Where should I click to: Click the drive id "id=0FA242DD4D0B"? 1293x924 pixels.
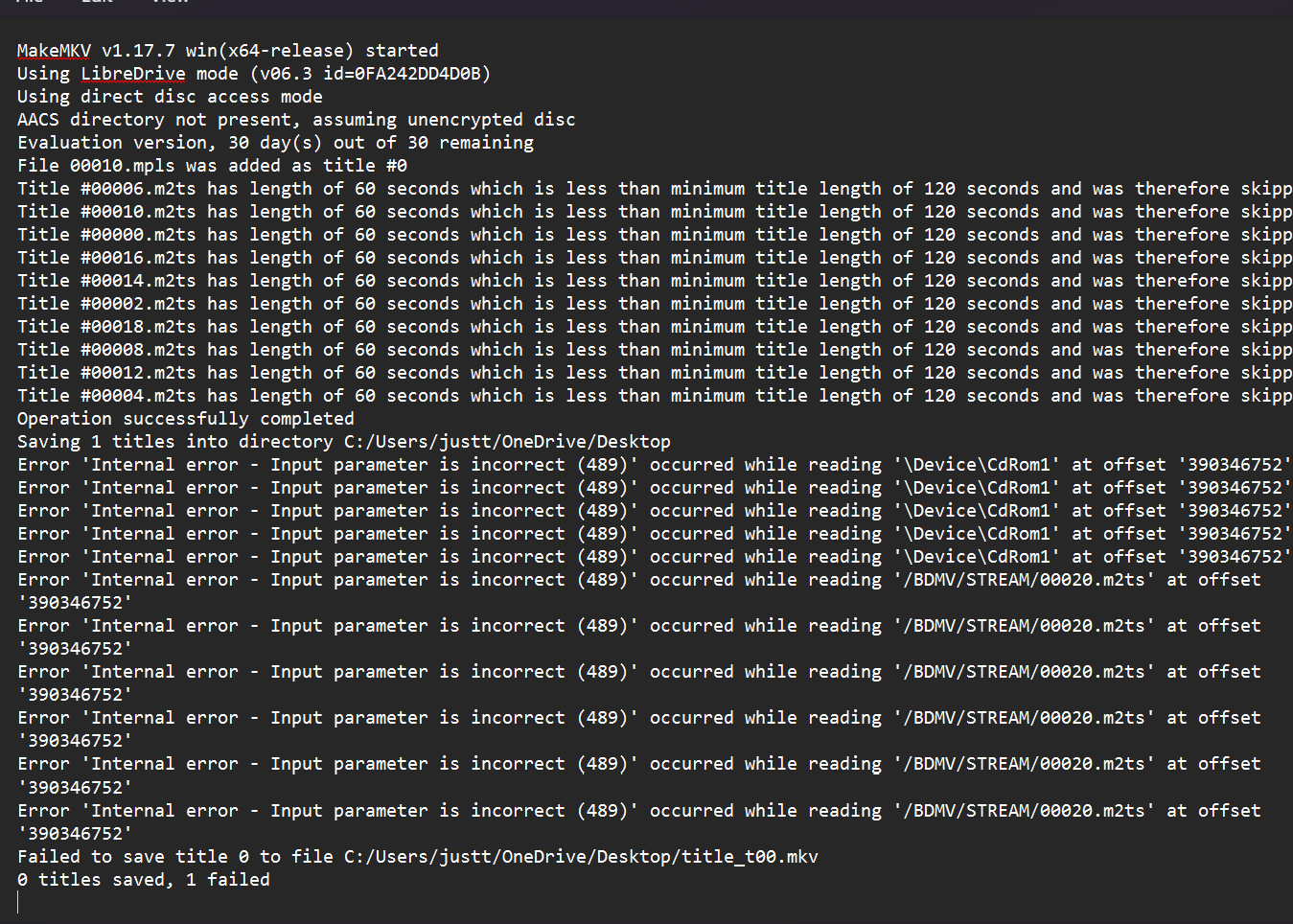(402, 74)
